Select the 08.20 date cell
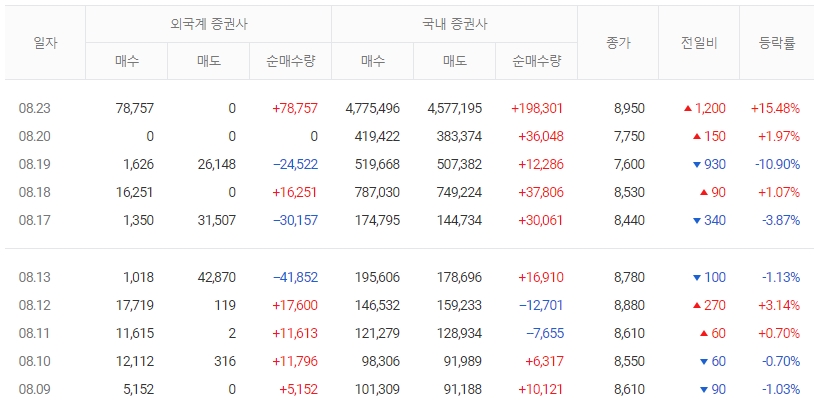 click(x=35, y=136)
